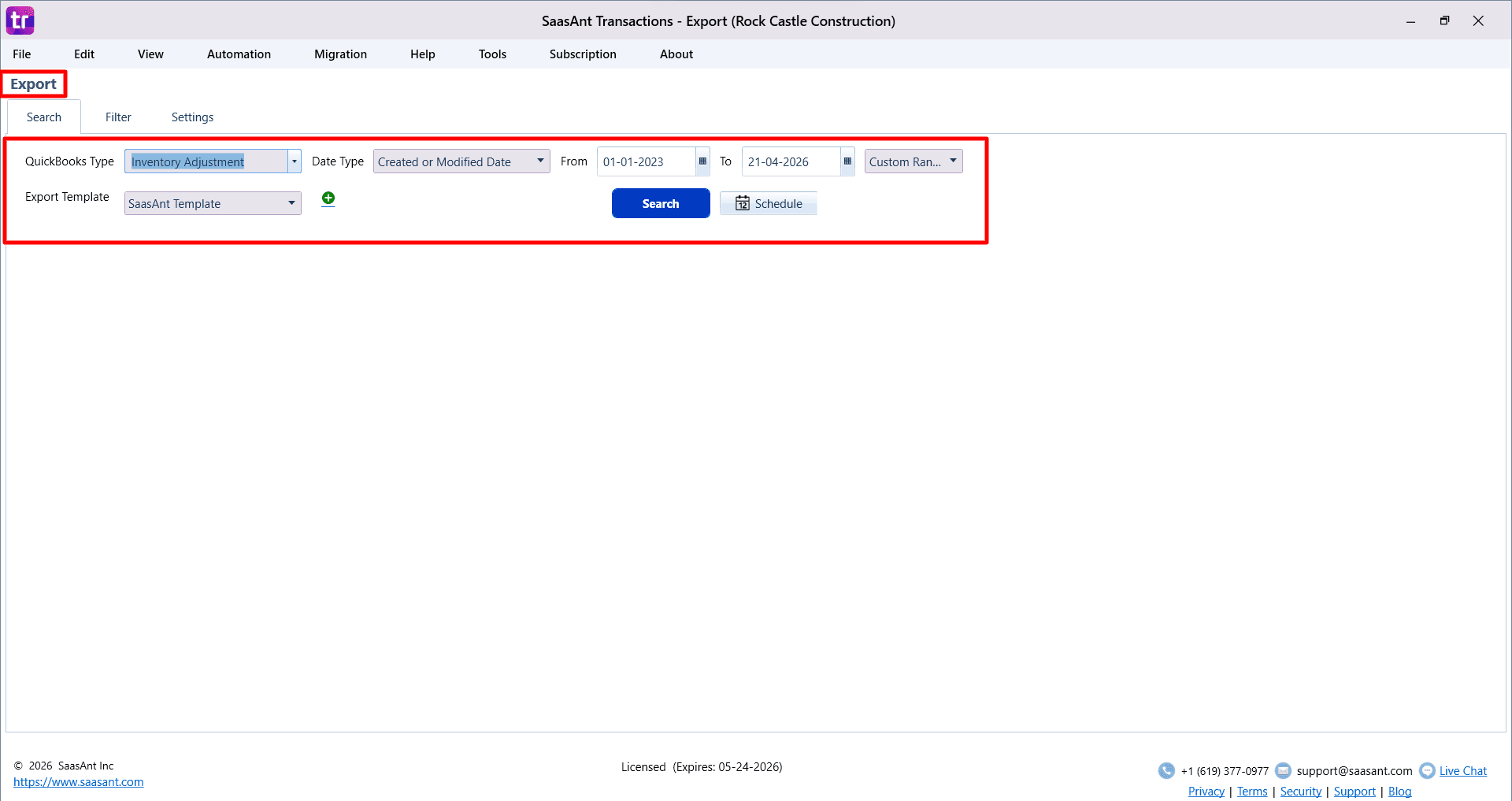Click the email envelope icon
The image size is (1512, 801).
click(1283, 770)
